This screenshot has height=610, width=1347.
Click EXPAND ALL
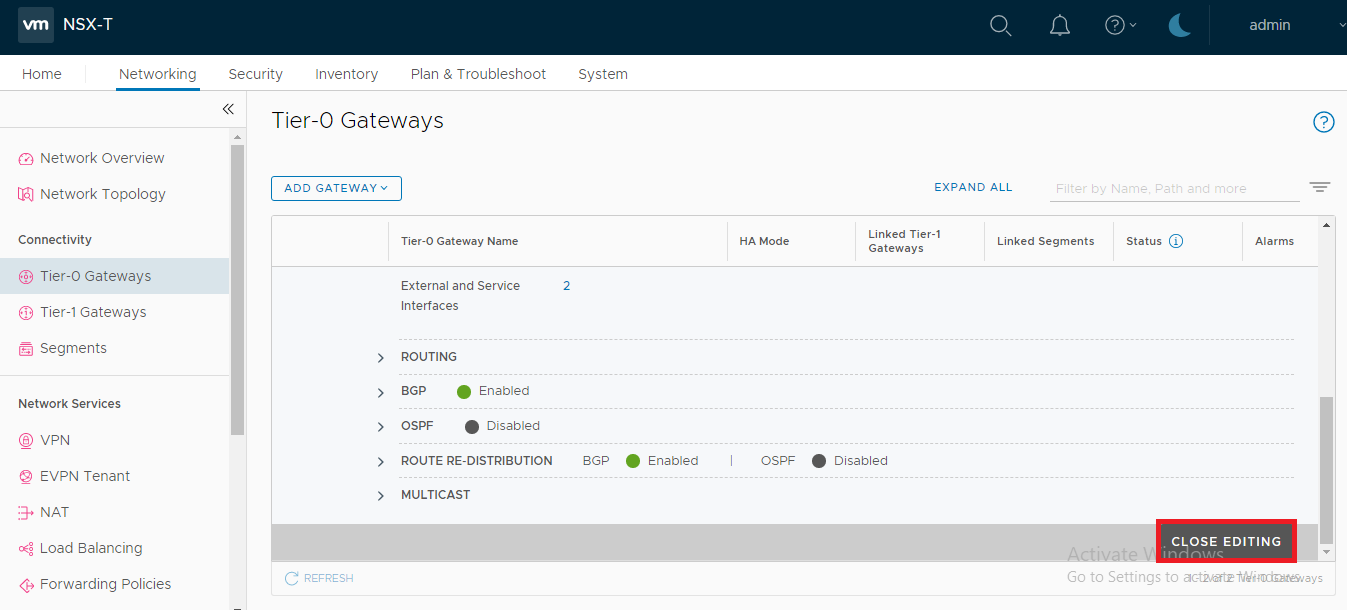coord(973,187)
